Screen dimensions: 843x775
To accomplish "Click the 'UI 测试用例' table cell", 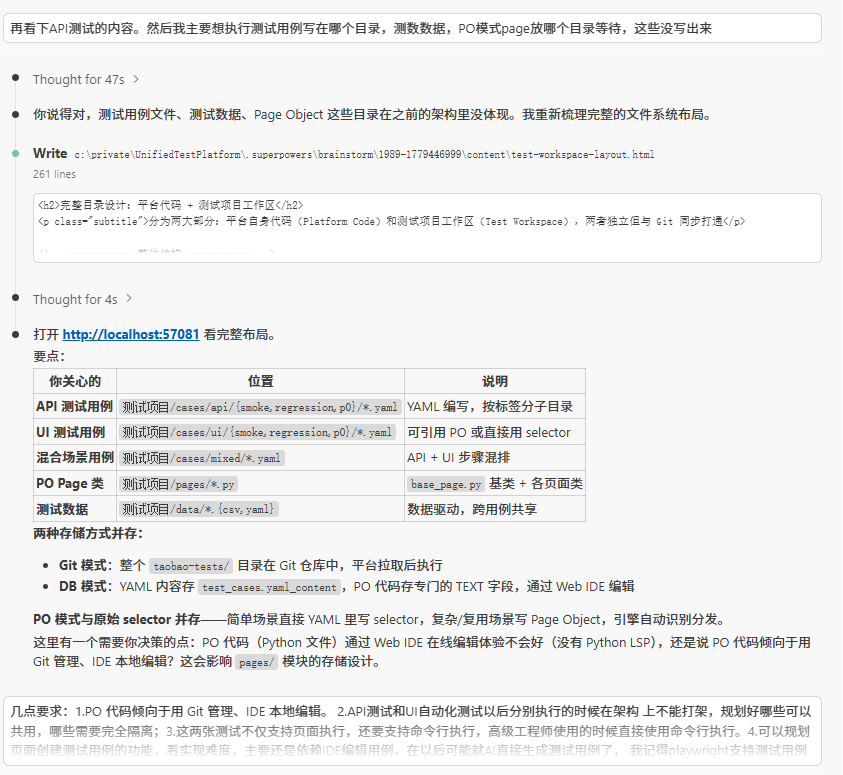I will (75, 432).
